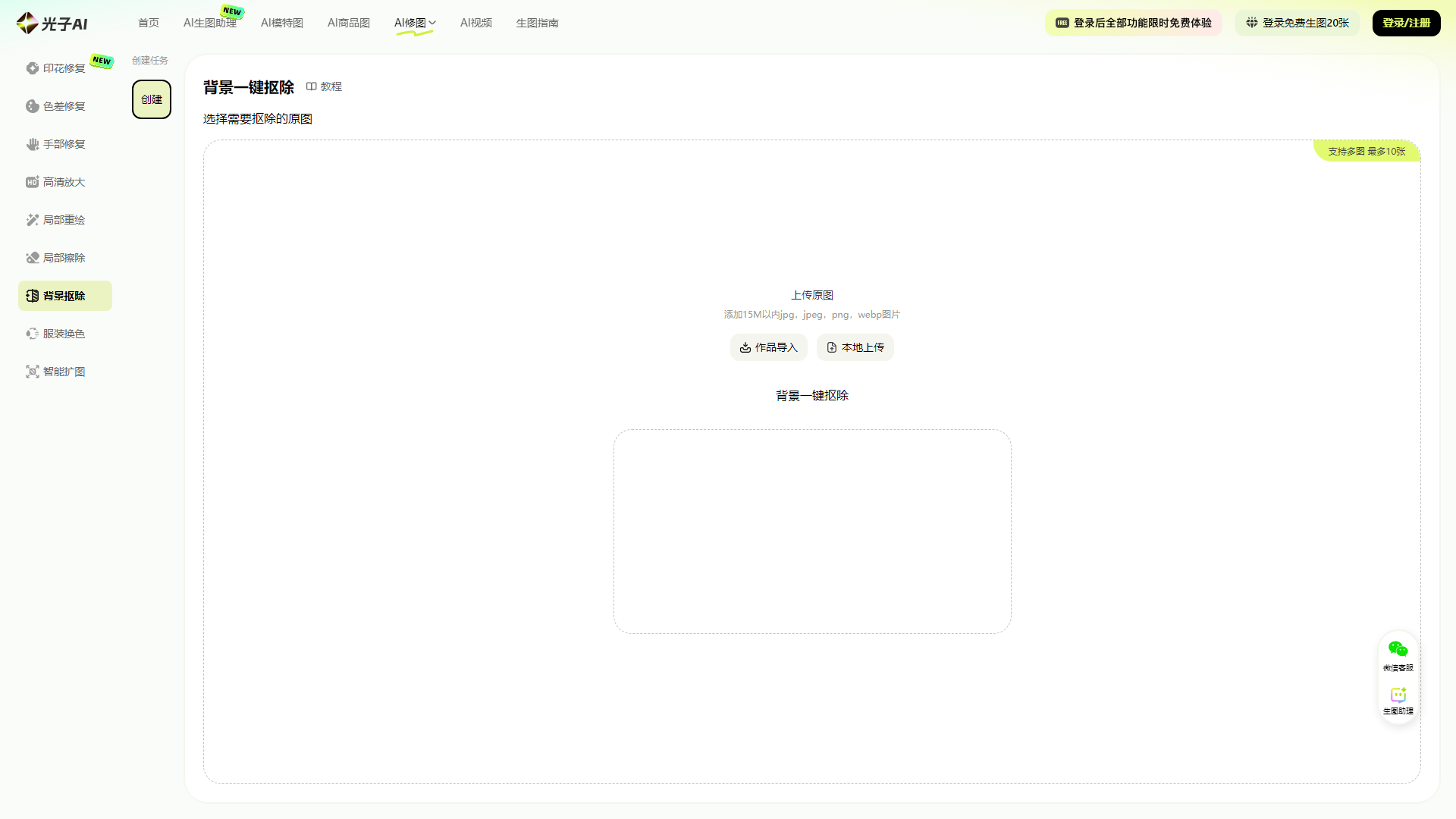Click the 本地上传 upload button
This screenshot has height=819, width=1456.
coord(855,347)
